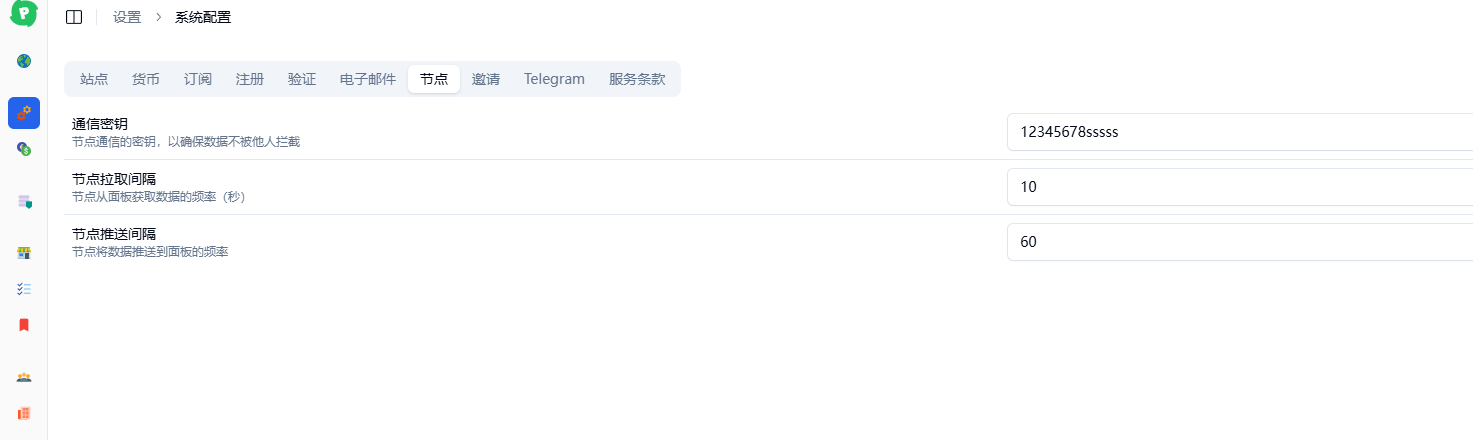Focus the 节点拉取间隔 input showing 10
This screenshot has height=440, width=1473.
[1240, 187]
